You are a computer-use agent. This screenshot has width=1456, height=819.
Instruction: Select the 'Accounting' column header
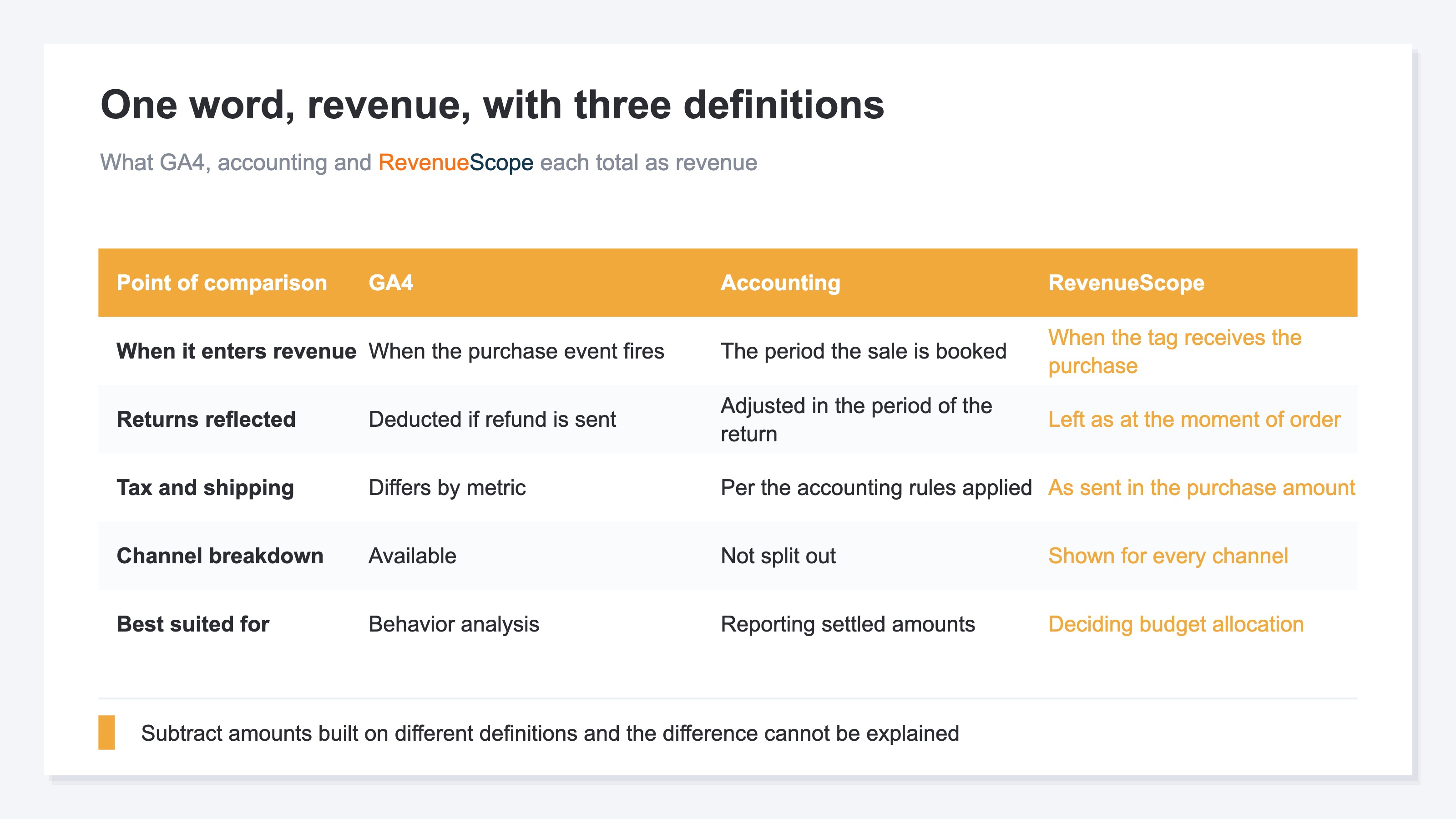780,283
